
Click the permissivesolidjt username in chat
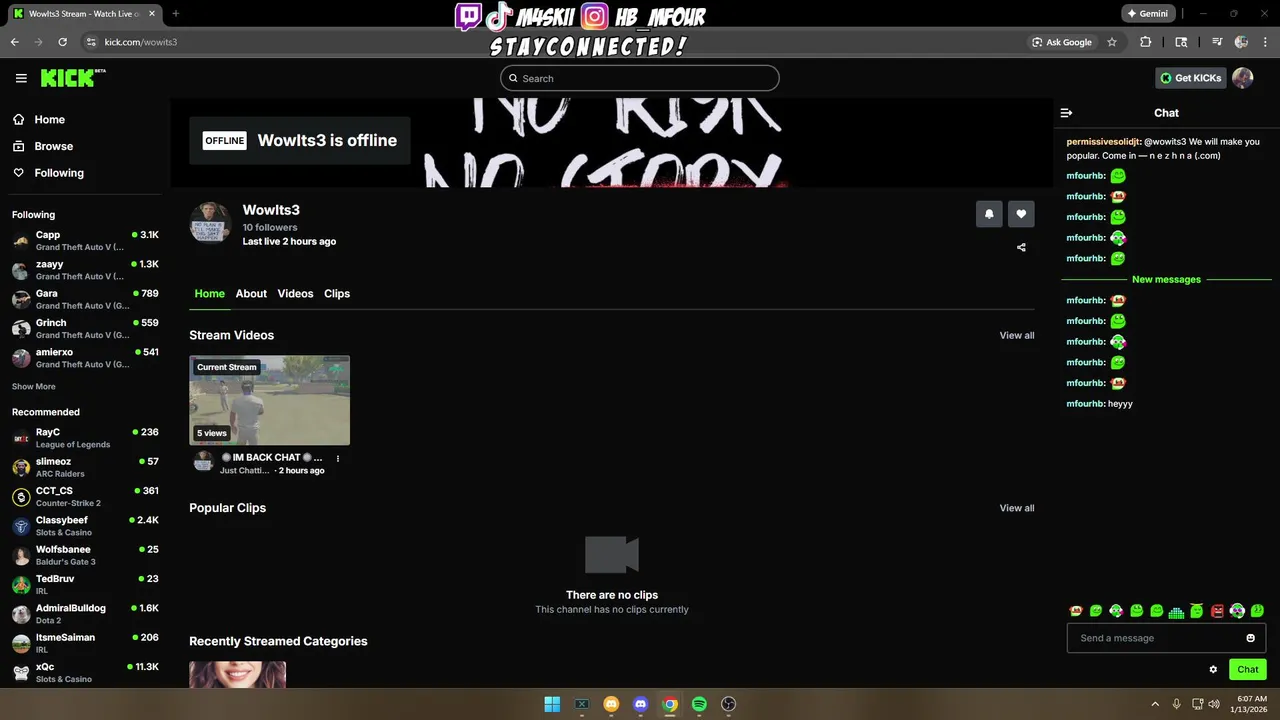tap(1103, 142)
